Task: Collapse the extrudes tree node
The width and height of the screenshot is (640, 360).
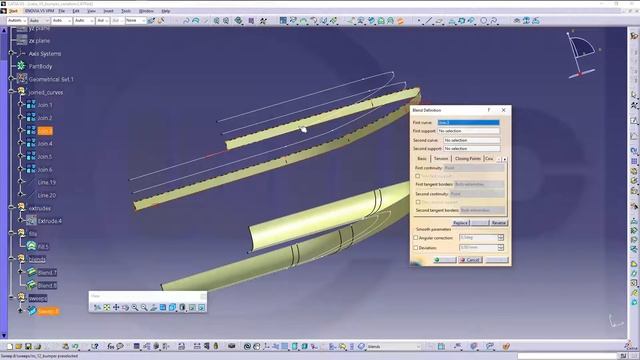Action: pos(11,208)
